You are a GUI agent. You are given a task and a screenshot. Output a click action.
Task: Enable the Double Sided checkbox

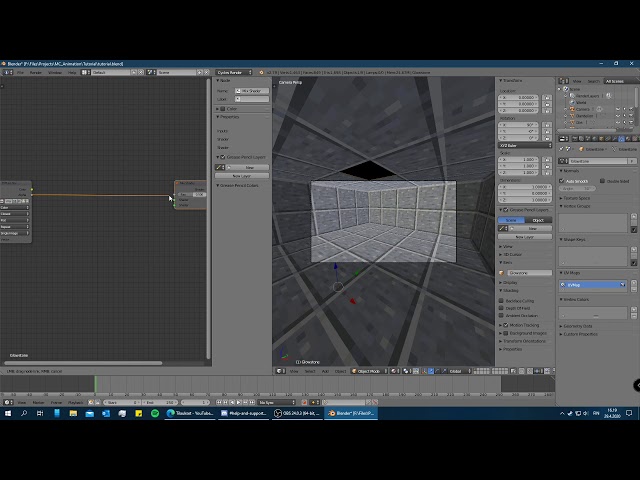(602, 181)
